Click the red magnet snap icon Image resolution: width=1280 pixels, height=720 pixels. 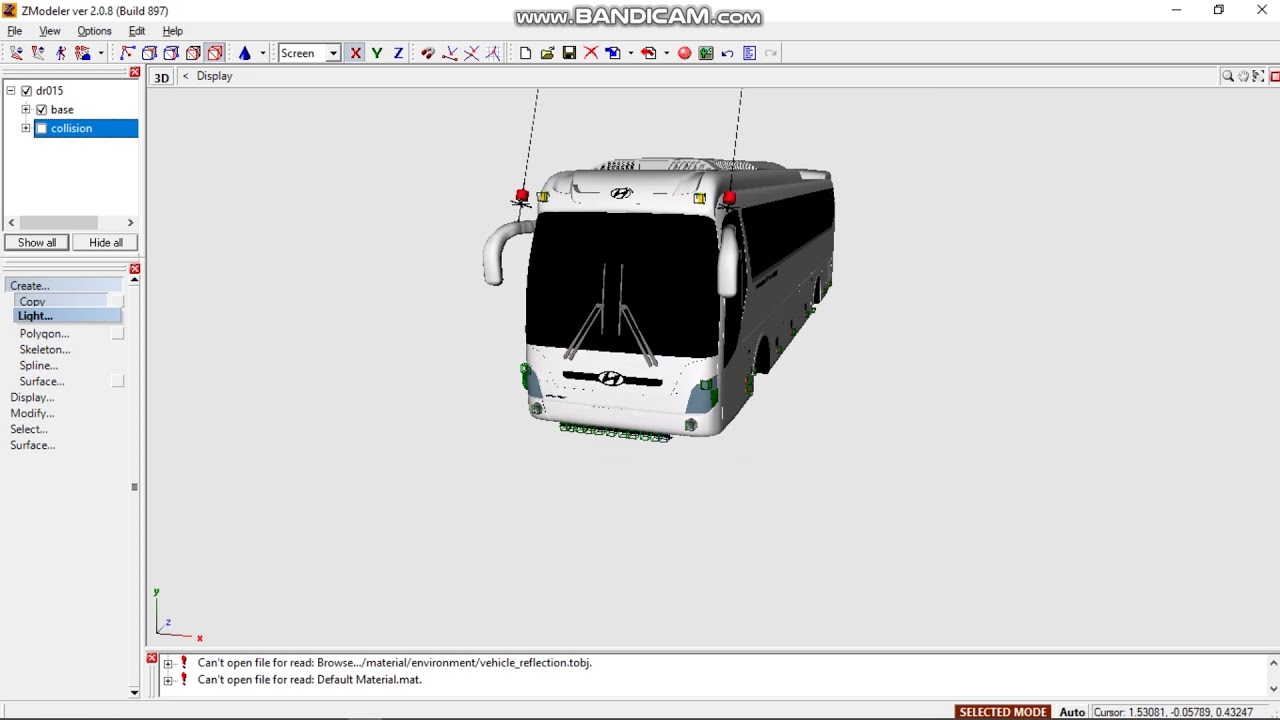tap(428, 53)
